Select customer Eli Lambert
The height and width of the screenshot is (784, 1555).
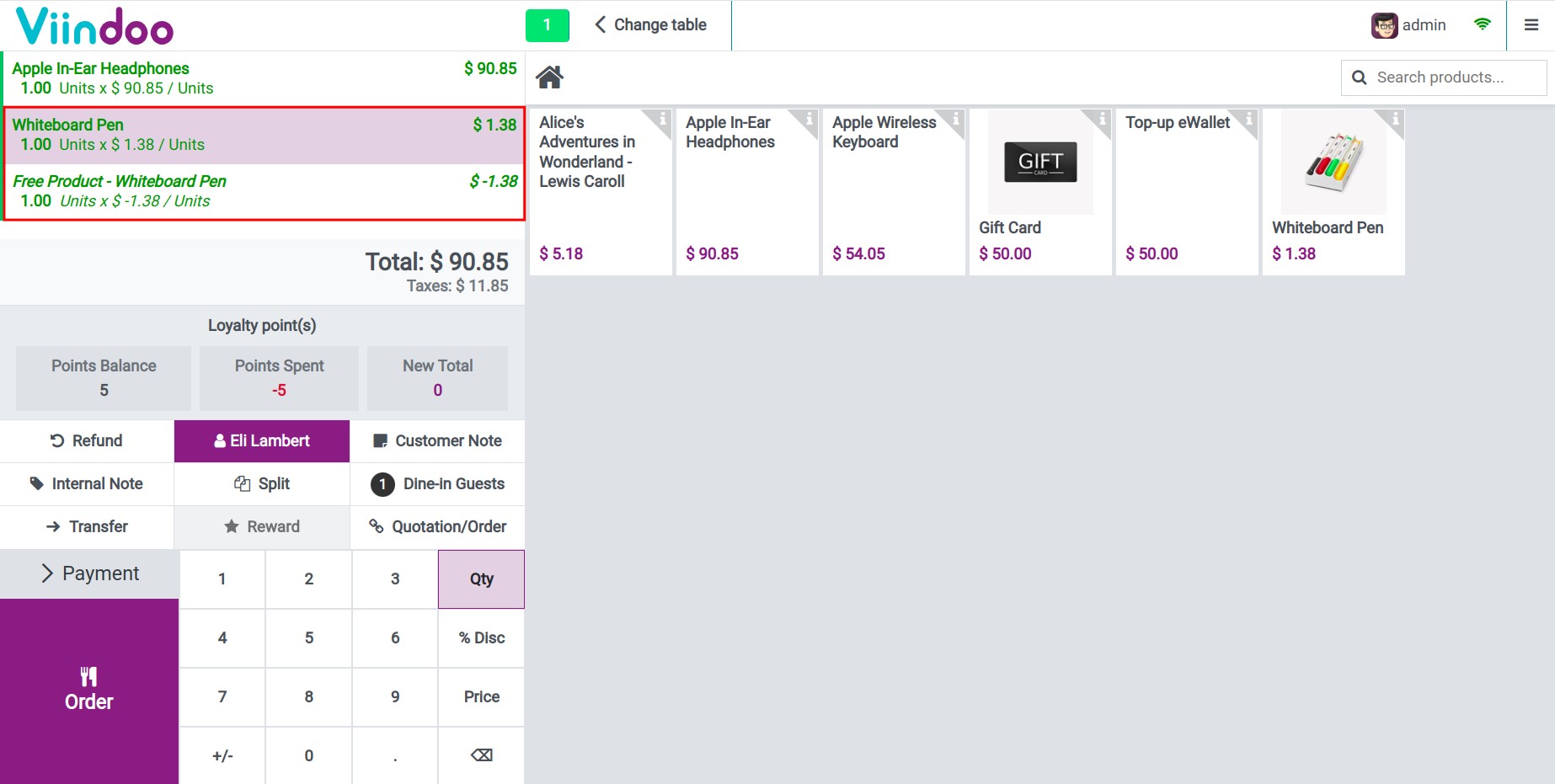262,441
